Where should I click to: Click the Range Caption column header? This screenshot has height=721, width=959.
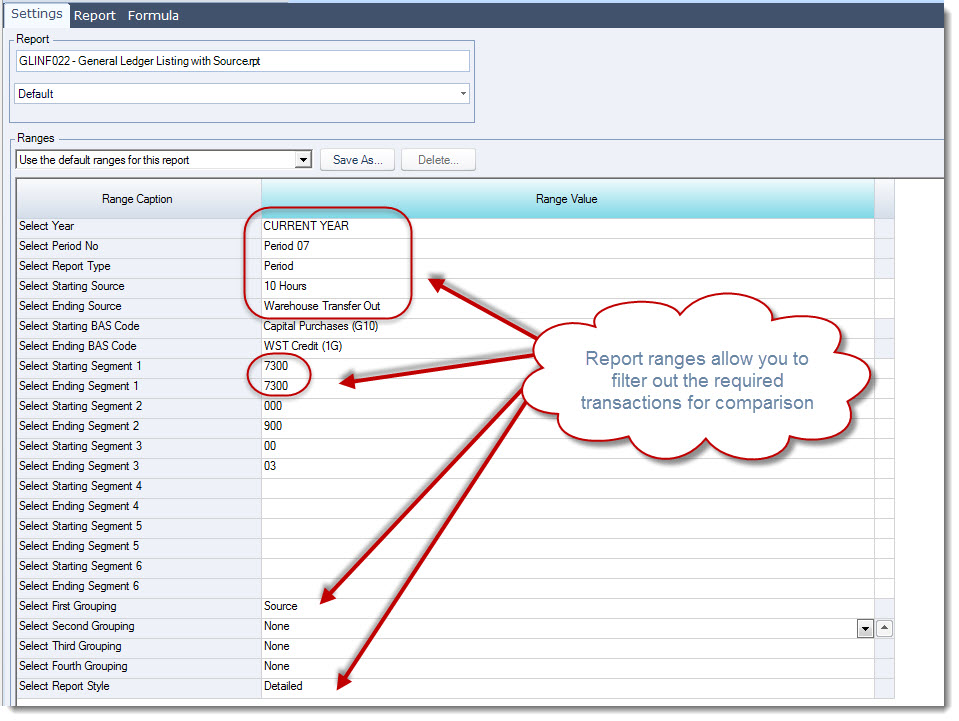[139, 199]
